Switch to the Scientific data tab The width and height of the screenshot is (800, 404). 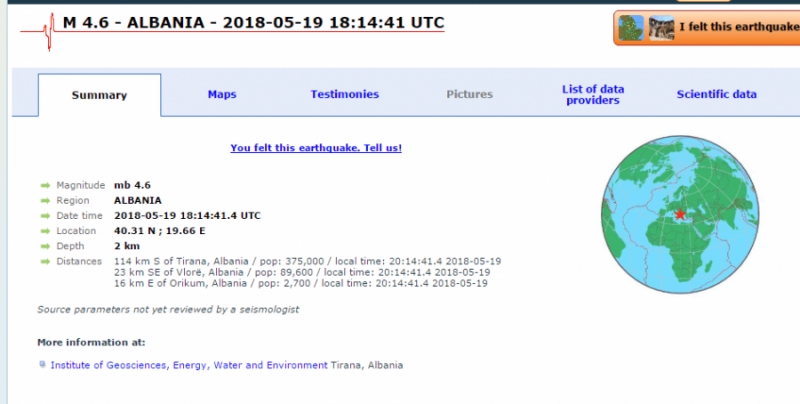coord(716,94)
